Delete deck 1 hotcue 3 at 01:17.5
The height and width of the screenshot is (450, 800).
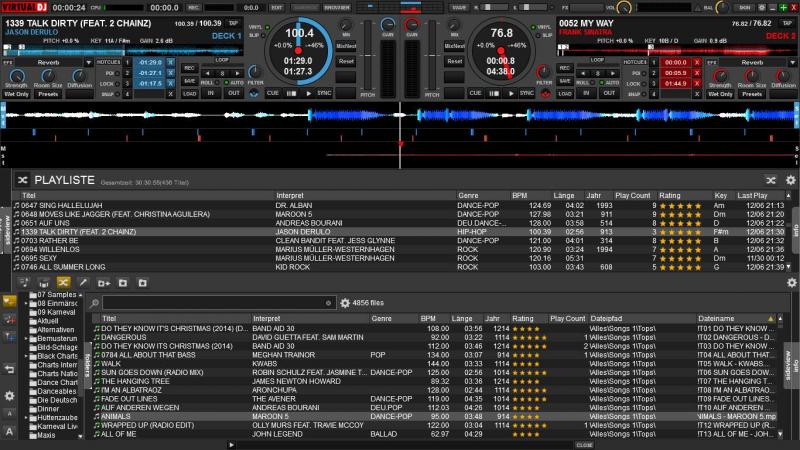[171, 83]
